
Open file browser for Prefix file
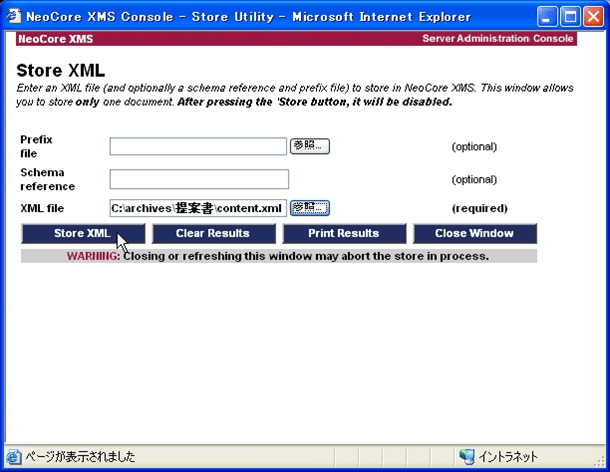(309, 146)
